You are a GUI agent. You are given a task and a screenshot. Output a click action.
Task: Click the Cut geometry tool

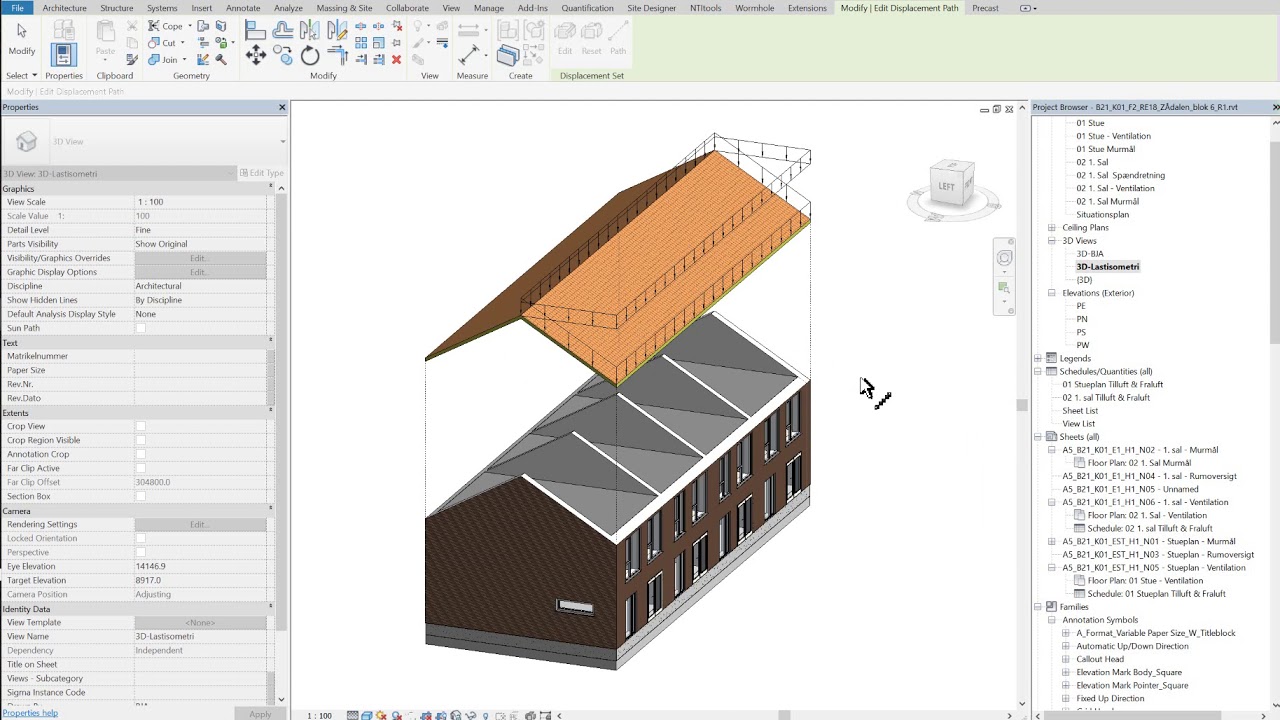[x=163, y=43]
